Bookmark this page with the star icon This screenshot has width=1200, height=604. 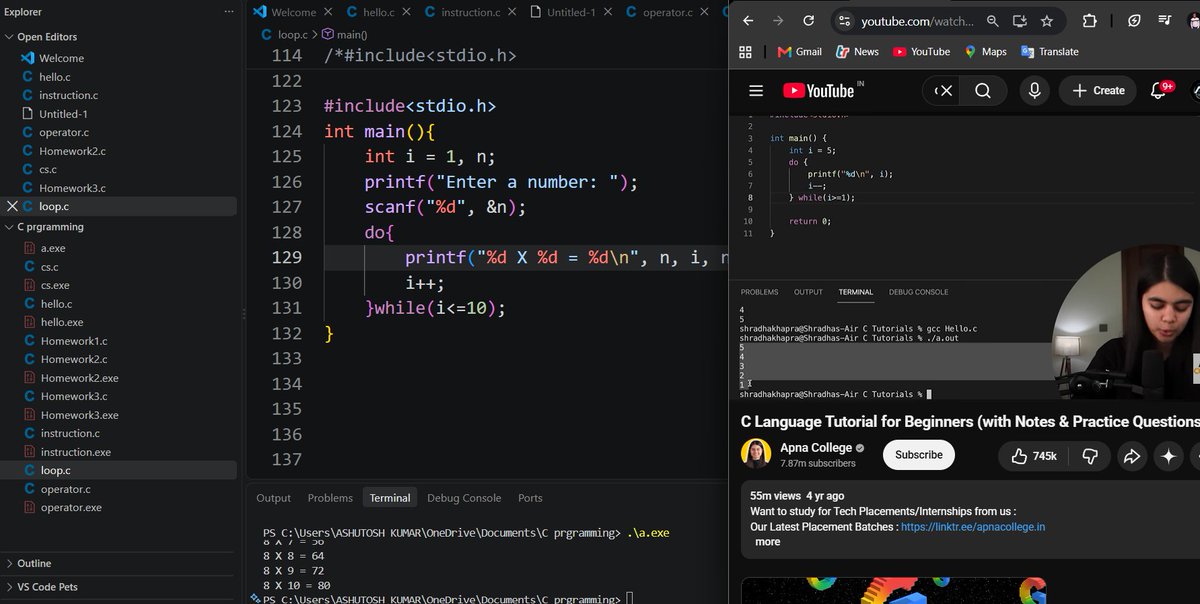tap(1047, 21)
